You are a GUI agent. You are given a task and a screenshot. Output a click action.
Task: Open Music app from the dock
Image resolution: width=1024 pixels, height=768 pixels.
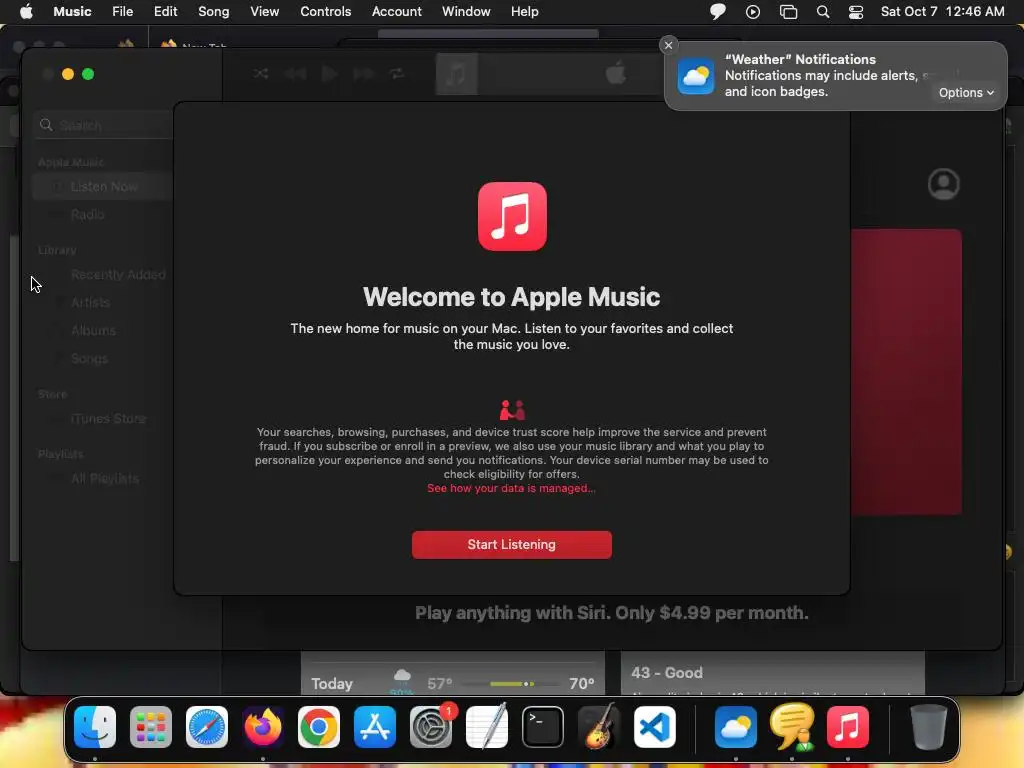coord(848,727)
